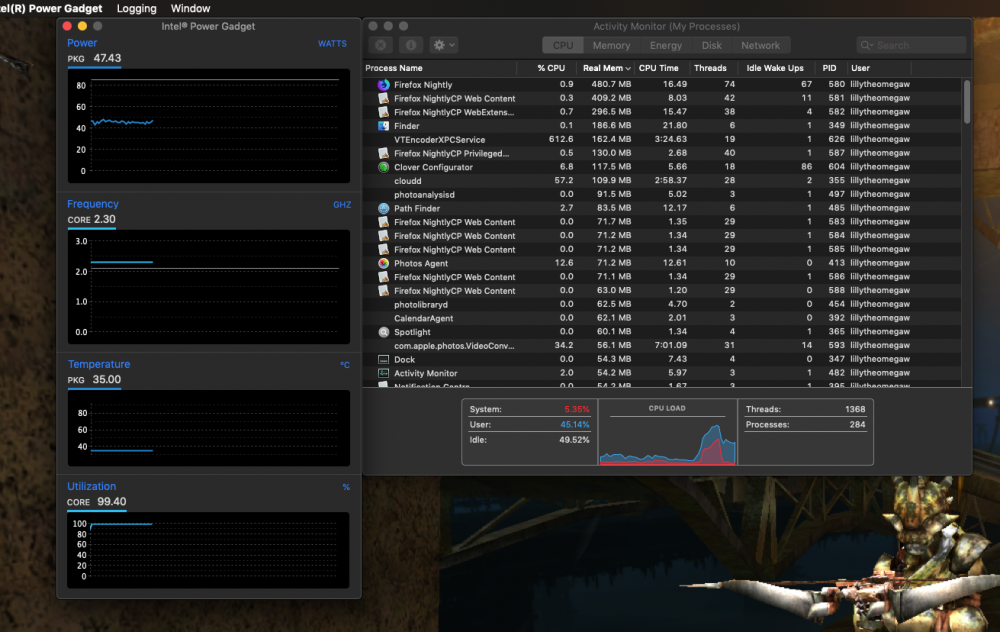
Task: Click the 612.6 % CPU value
Action: (561, 139)
